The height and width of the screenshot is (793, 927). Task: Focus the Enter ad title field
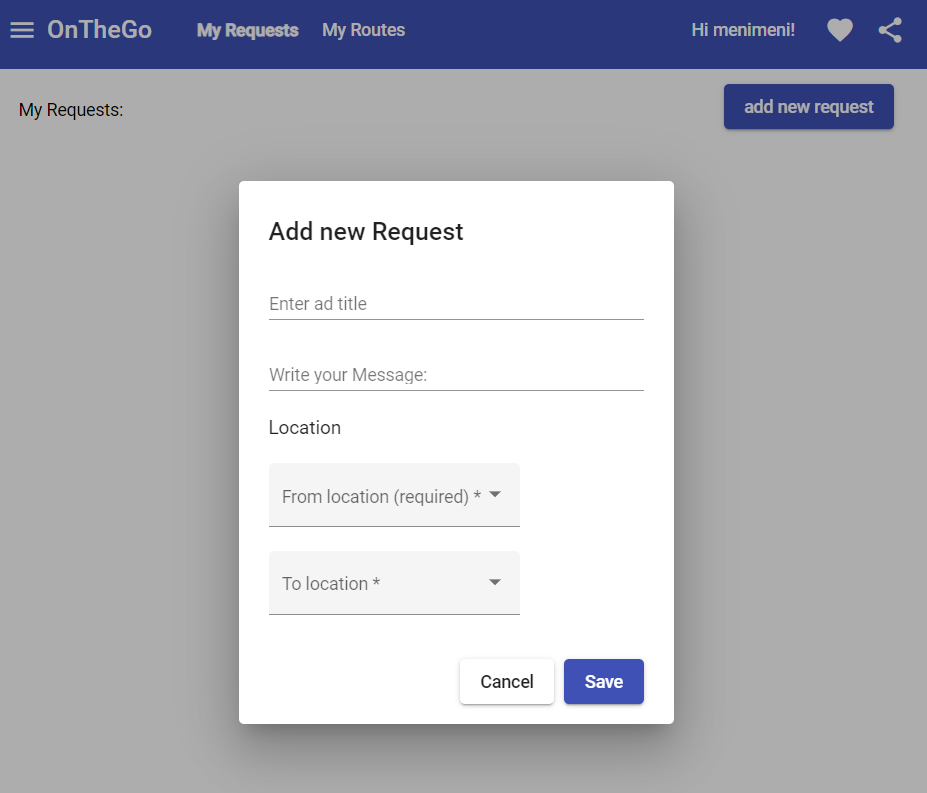click(456, 304)
